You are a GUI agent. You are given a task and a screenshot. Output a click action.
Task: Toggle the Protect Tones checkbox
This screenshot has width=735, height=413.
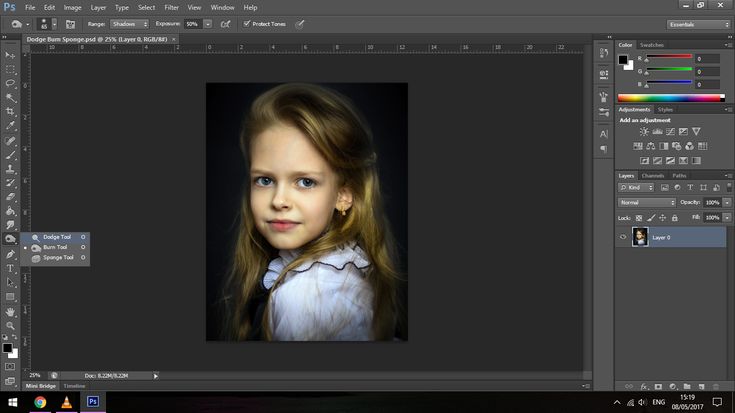247,23
